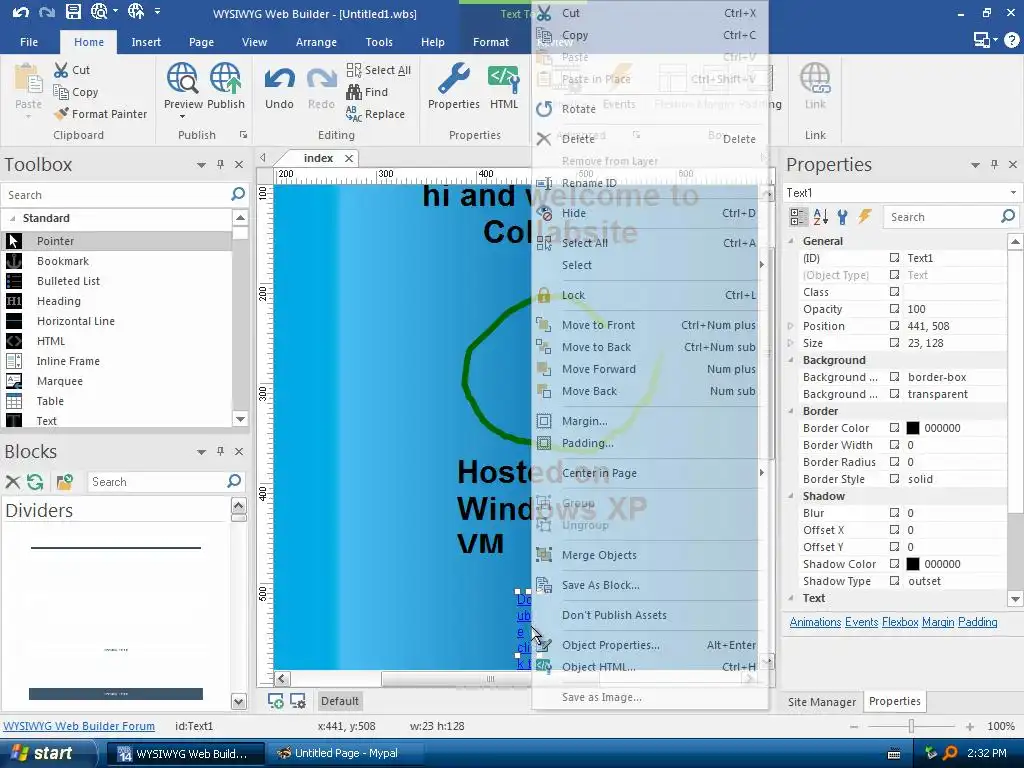Refresh the Blocks panel

35,482
